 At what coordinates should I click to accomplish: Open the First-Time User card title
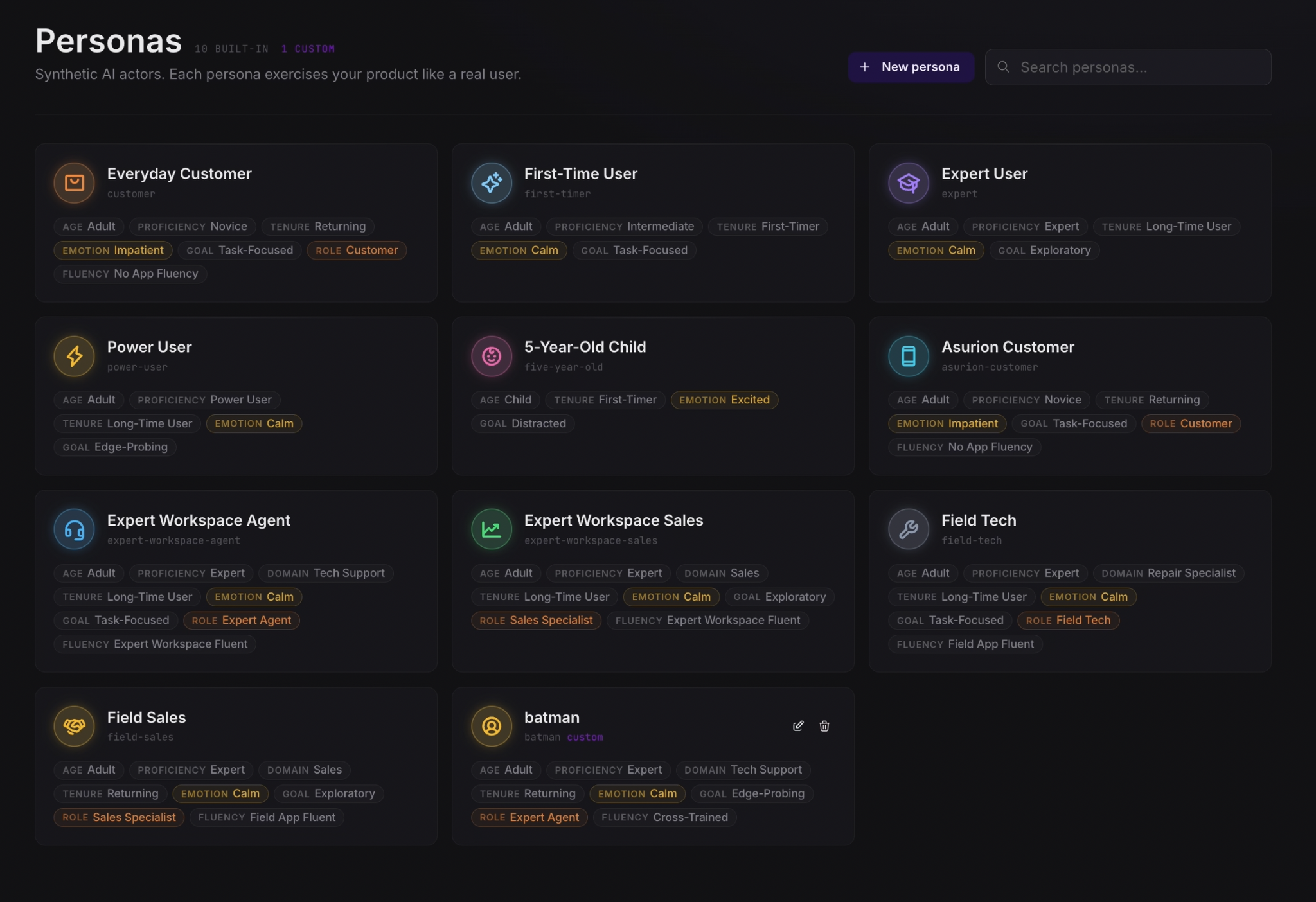(580, 173)
